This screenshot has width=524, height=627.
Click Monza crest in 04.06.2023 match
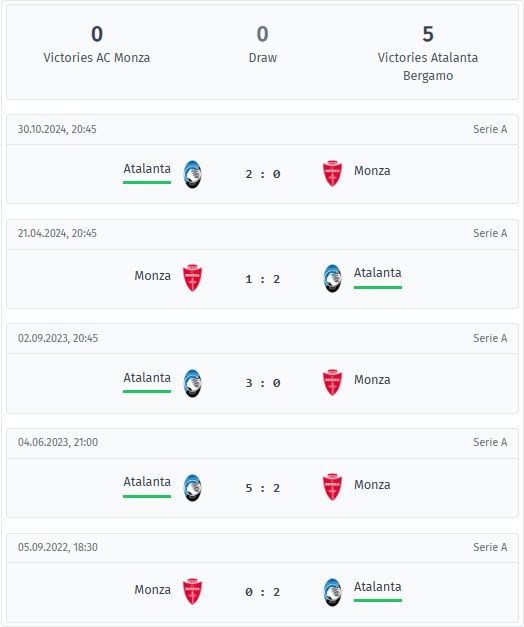pyautogui.click(x=332, y=487)
